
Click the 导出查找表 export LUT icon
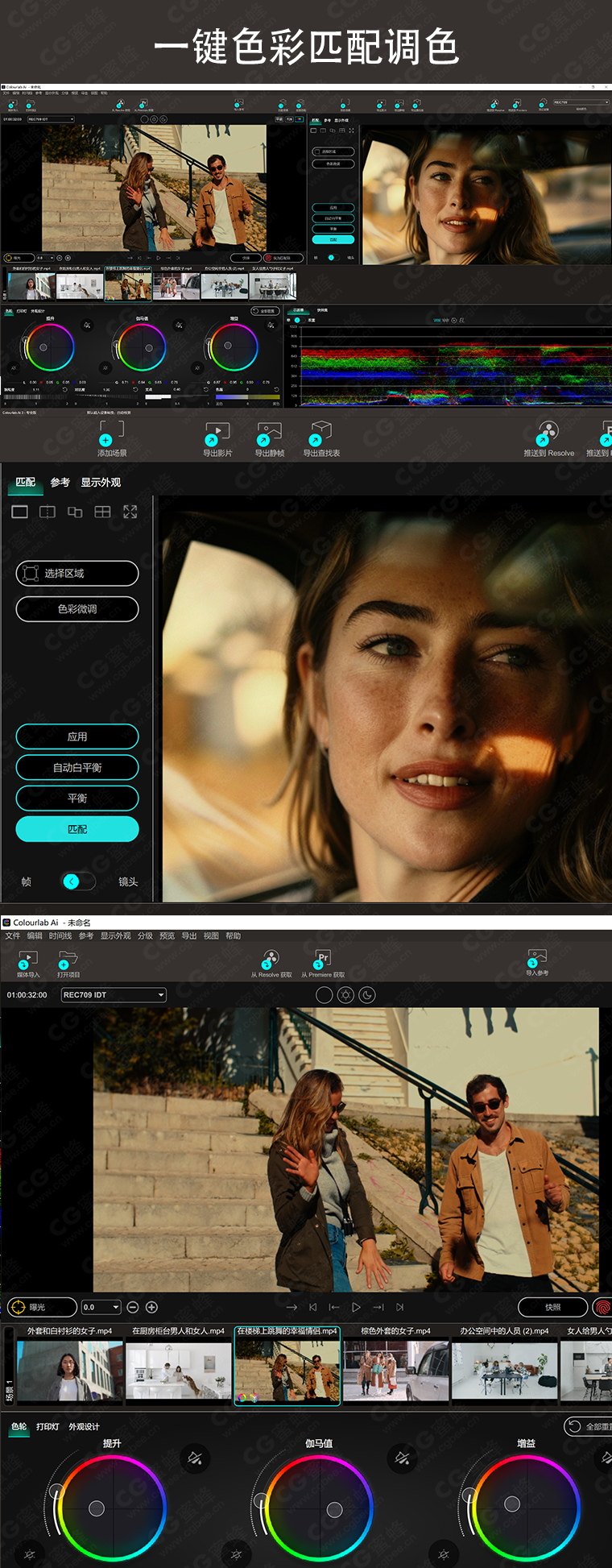pos(320,433)
